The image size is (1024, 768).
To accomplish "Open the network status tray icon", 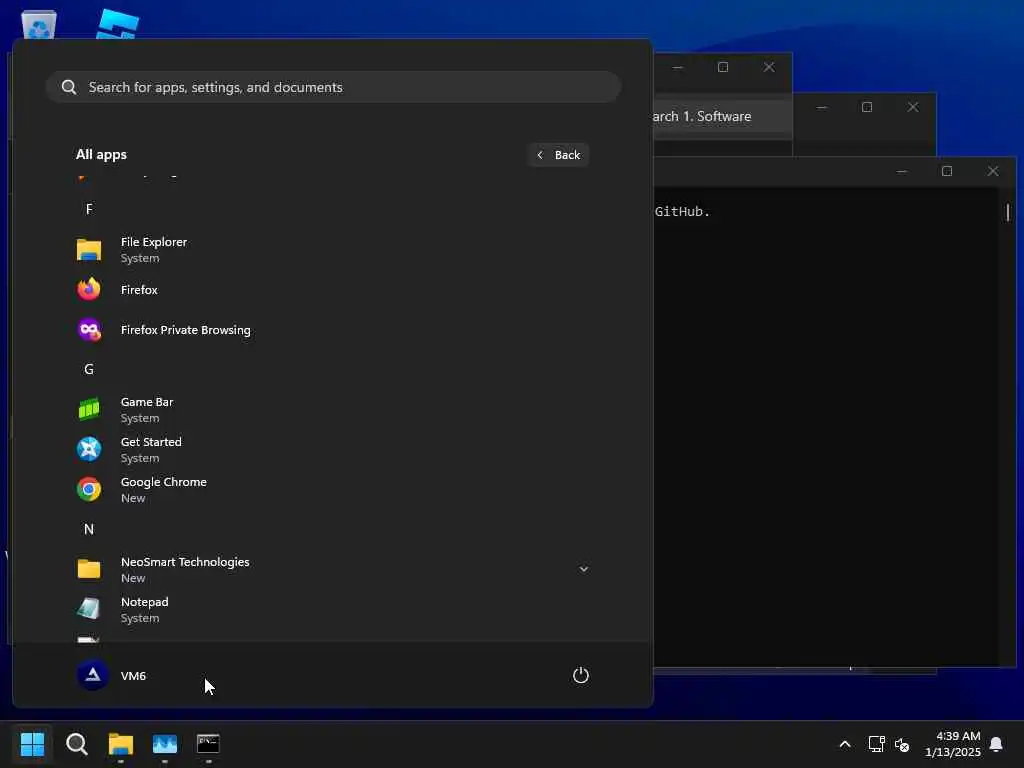I will point(876,744).
